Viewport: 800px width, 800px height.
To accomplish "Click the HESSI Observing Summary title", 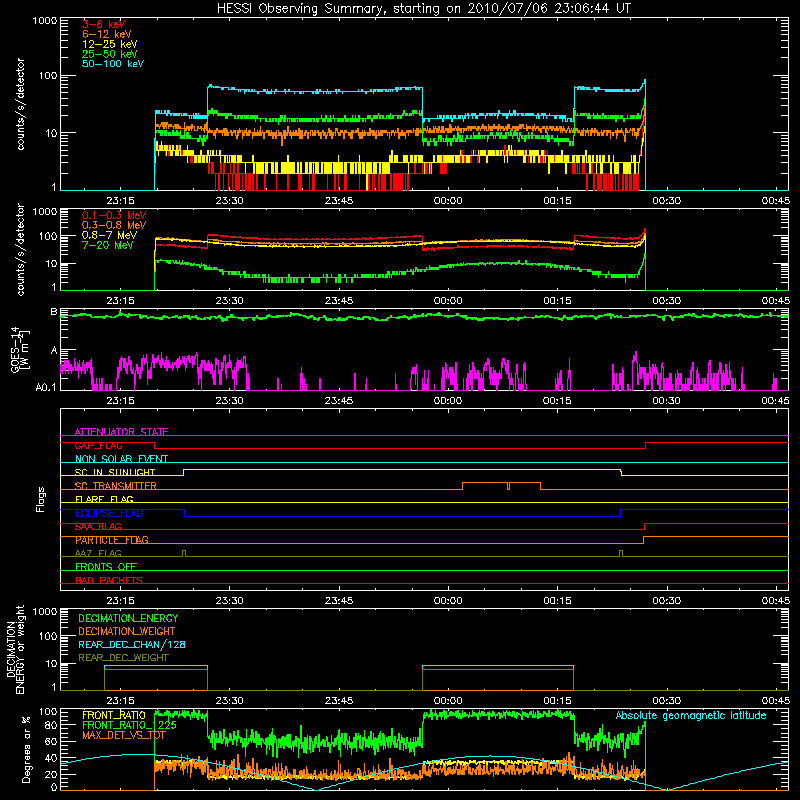I will coord(423,9).
